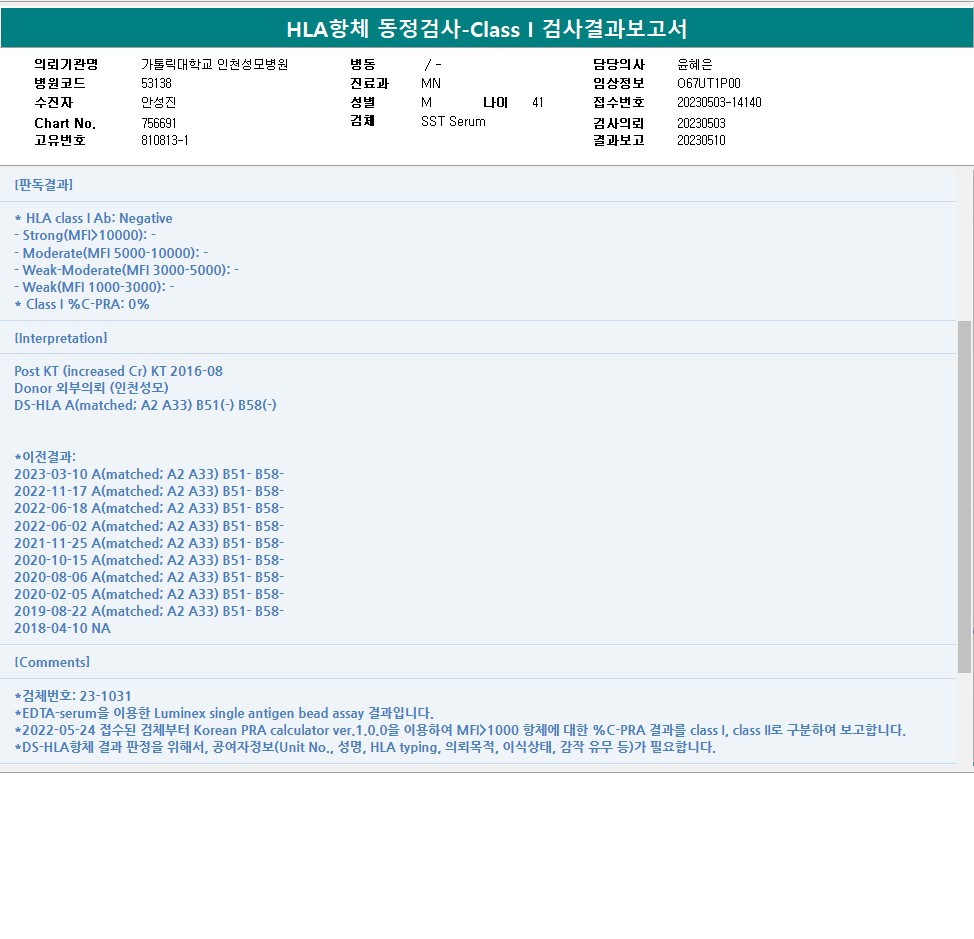Click the '2018-04-10 NA' result line
974x939 pixels.
click(62, 628)
